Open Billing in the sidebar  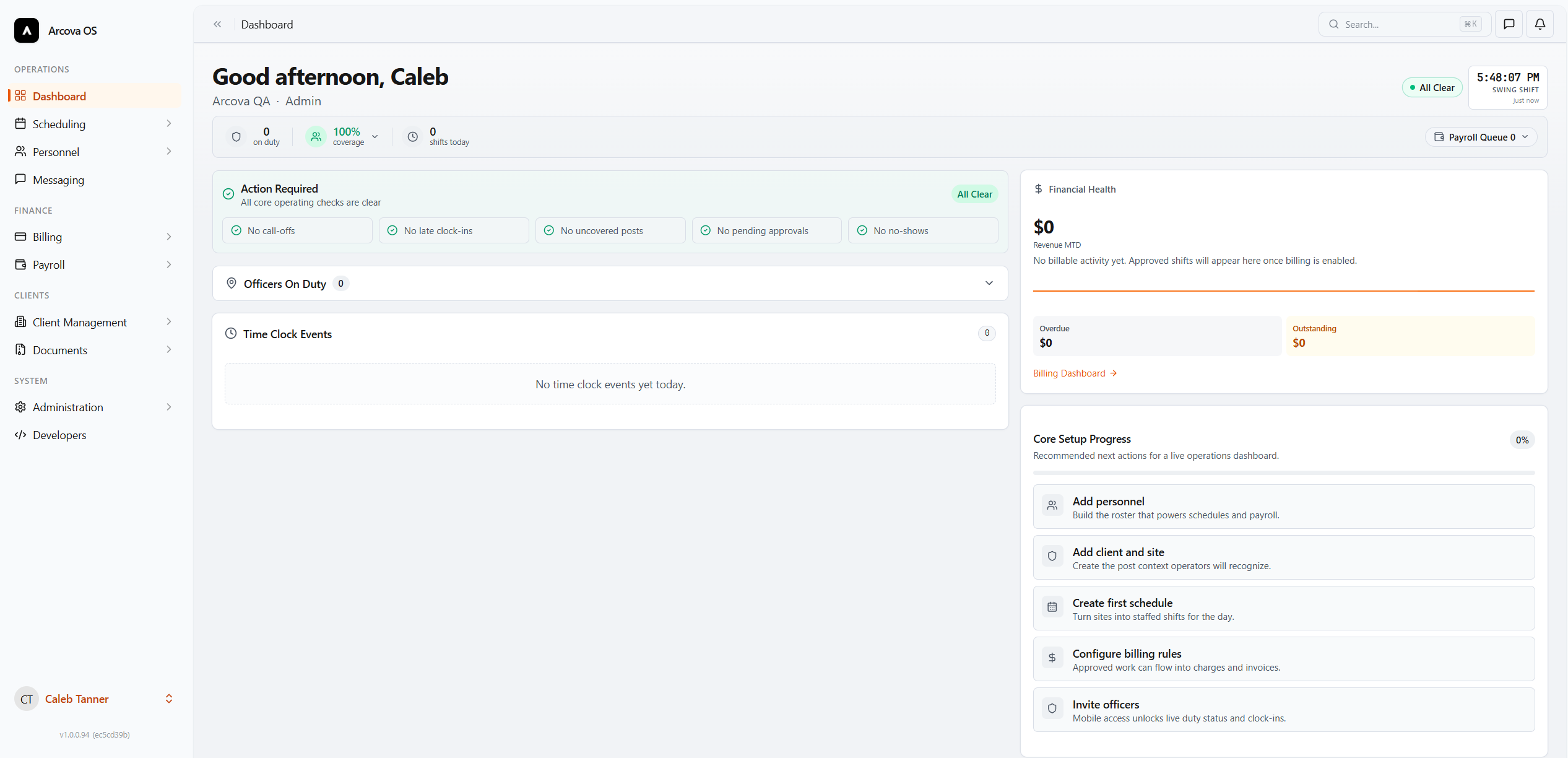click(95, 237)
